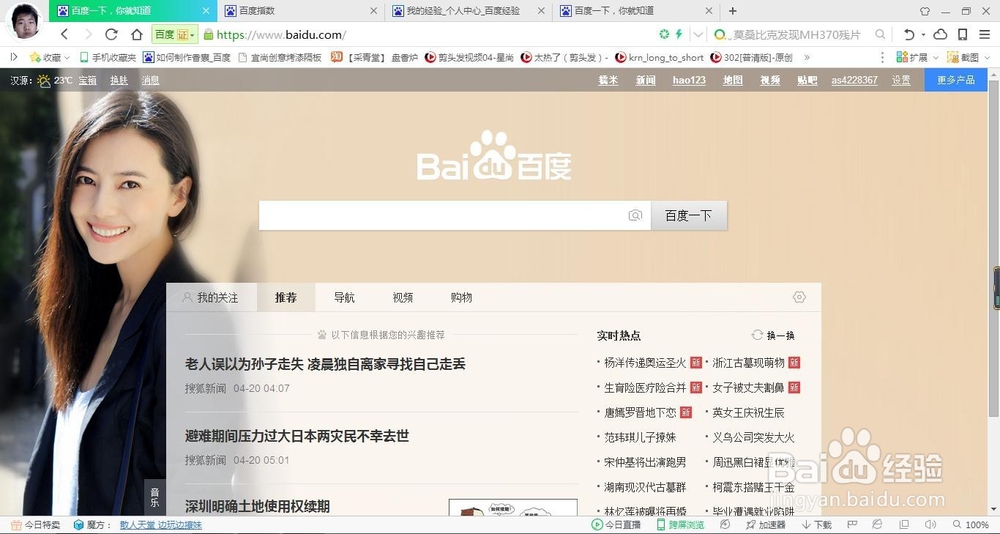Open the 地图 link
This screenshot has width=1000, height=534.
(733, 80)
